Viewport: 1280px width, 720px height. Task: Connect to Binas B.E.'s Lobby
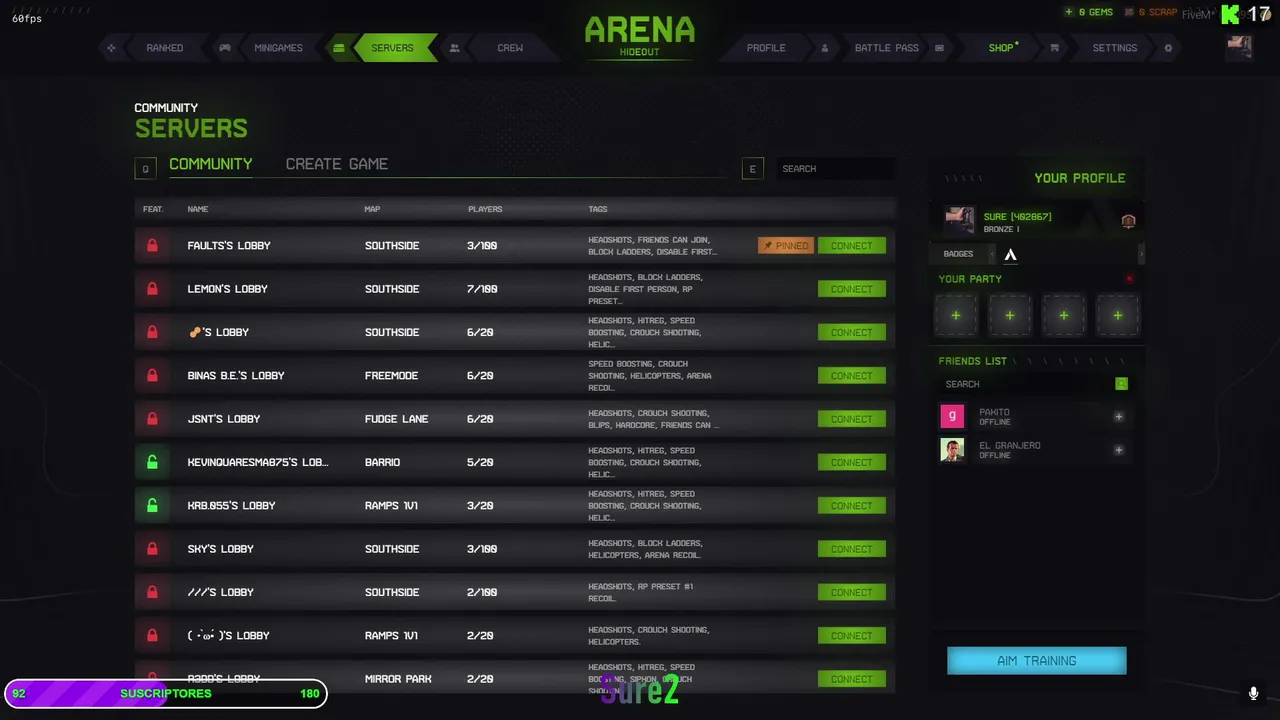[x=851, y=375]
